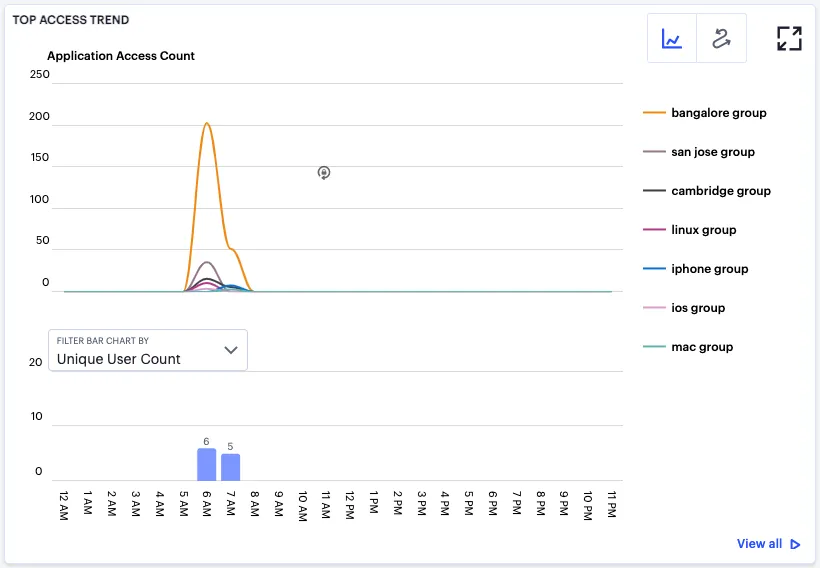The image size is (820, 568).
Task: Click the 10 AM x-axis label
Action: point(302,506)
